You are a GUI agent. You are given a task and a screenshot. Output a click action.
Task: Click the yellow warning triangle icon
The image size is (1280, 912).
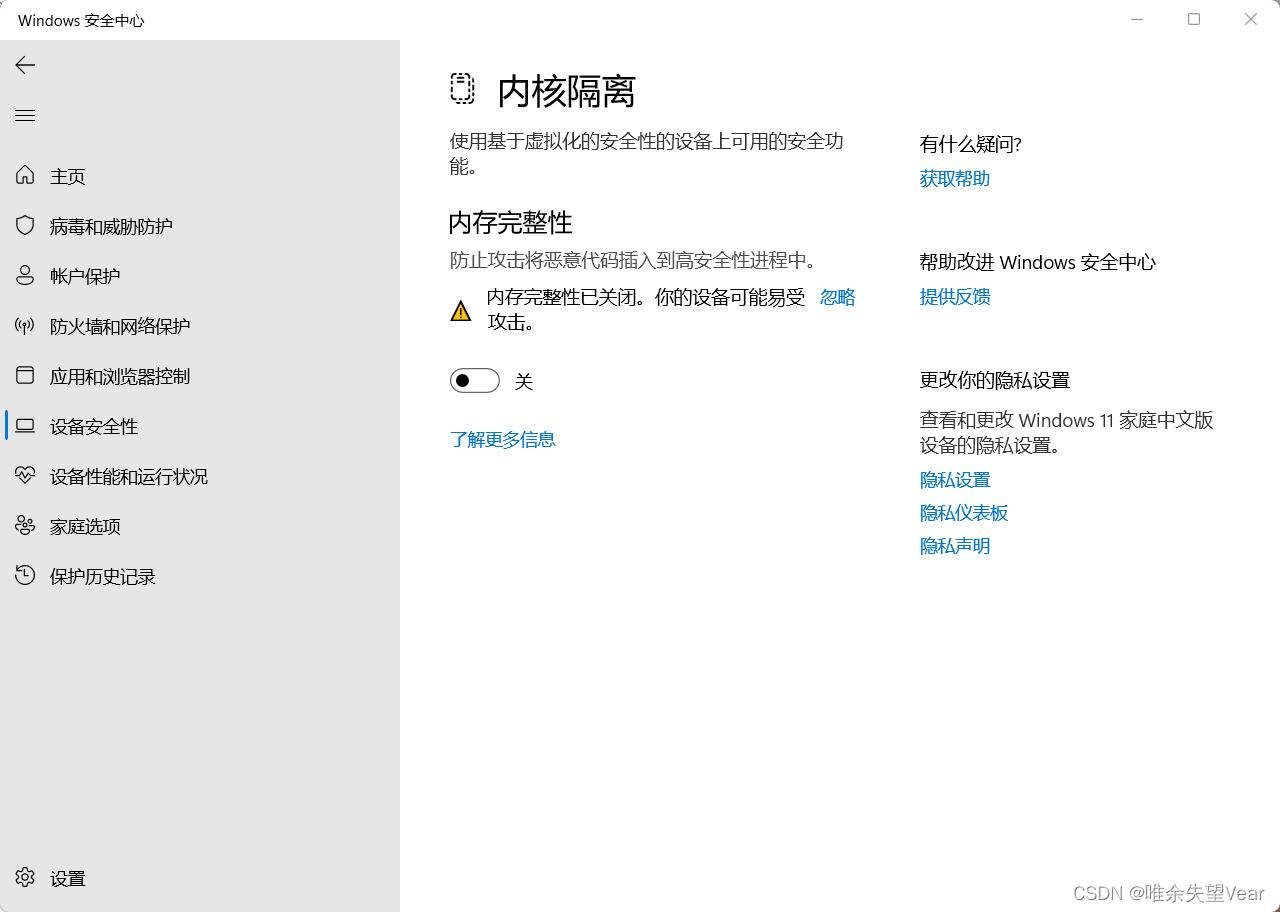pos(460,311)
